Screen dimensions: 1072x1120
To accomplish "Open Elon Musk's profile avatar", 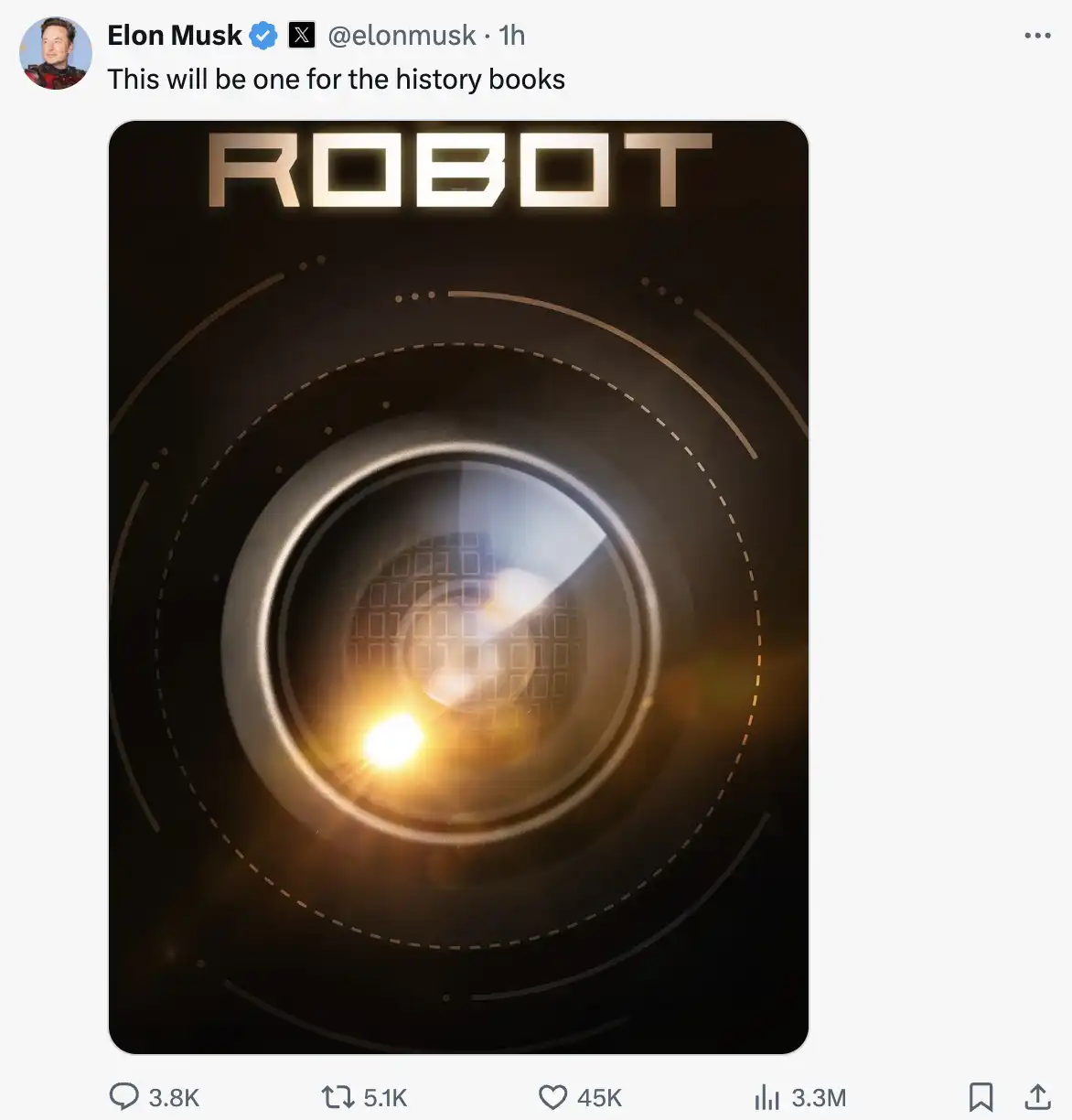I will click(56, 53).
